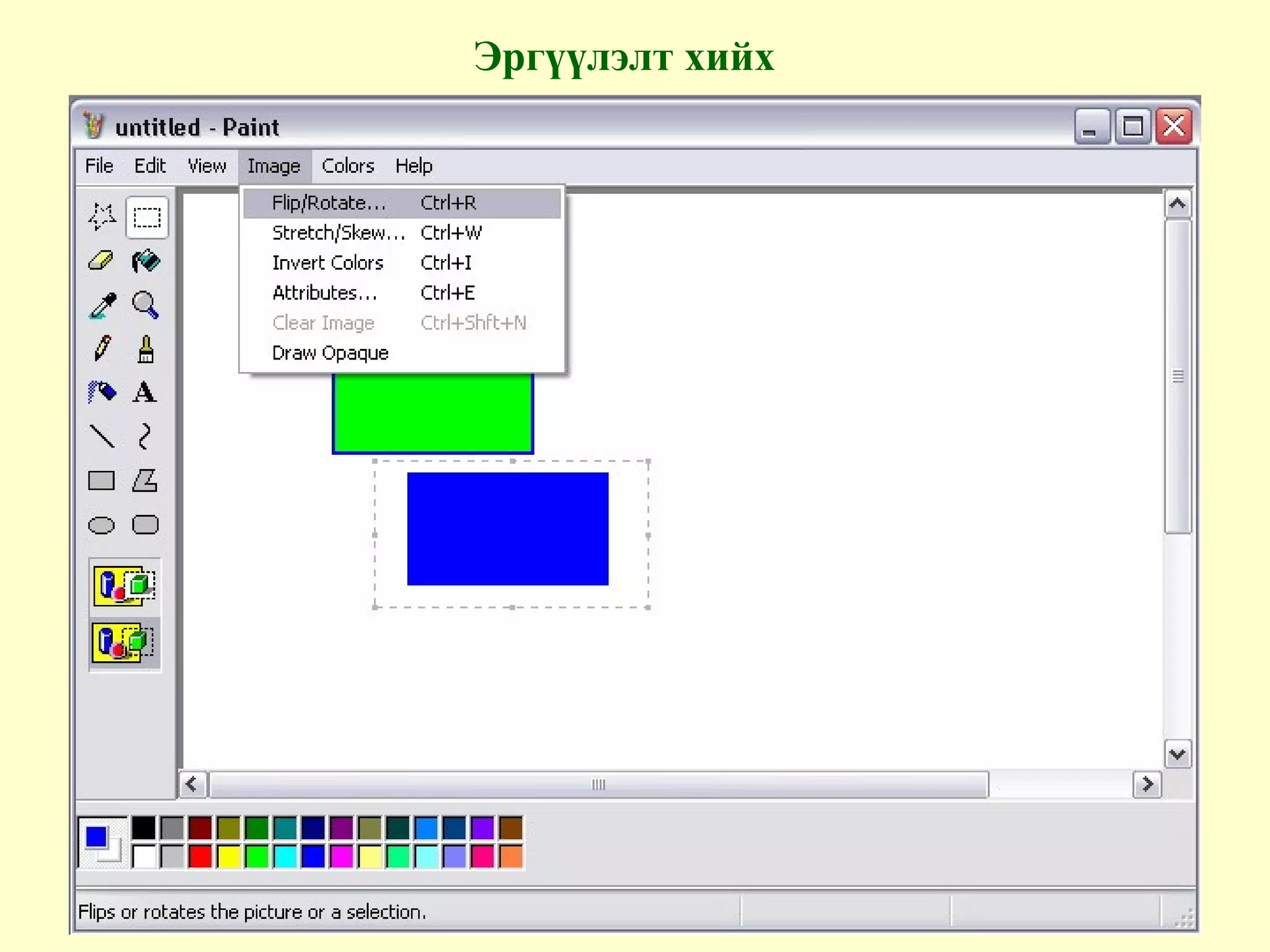The height and width of the screenshot is (952, 1270).
Task: Click the green rectangle on canvas
Action: 433,413
